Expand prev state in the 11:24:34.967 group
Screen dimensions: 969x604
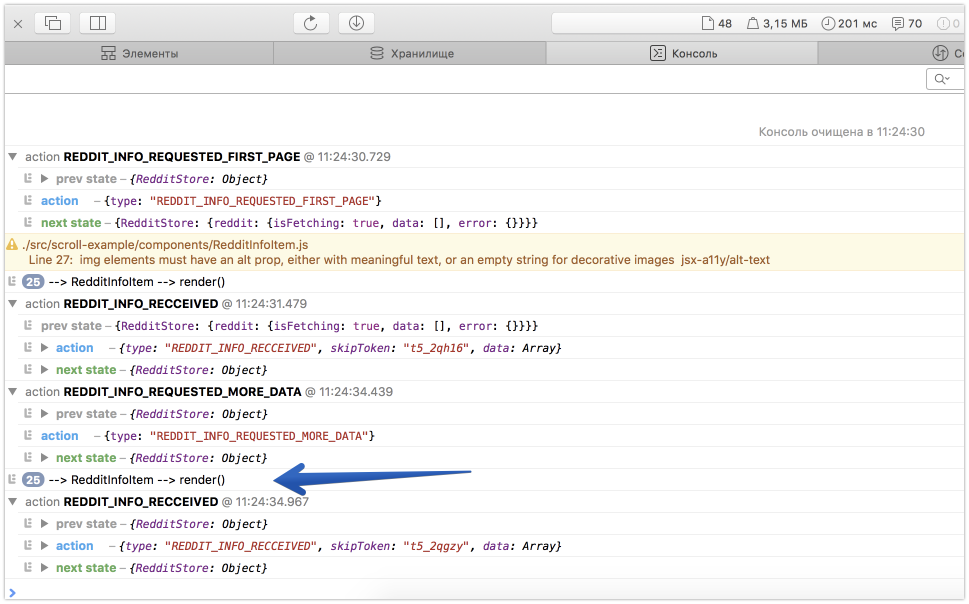tap(44, 524)
